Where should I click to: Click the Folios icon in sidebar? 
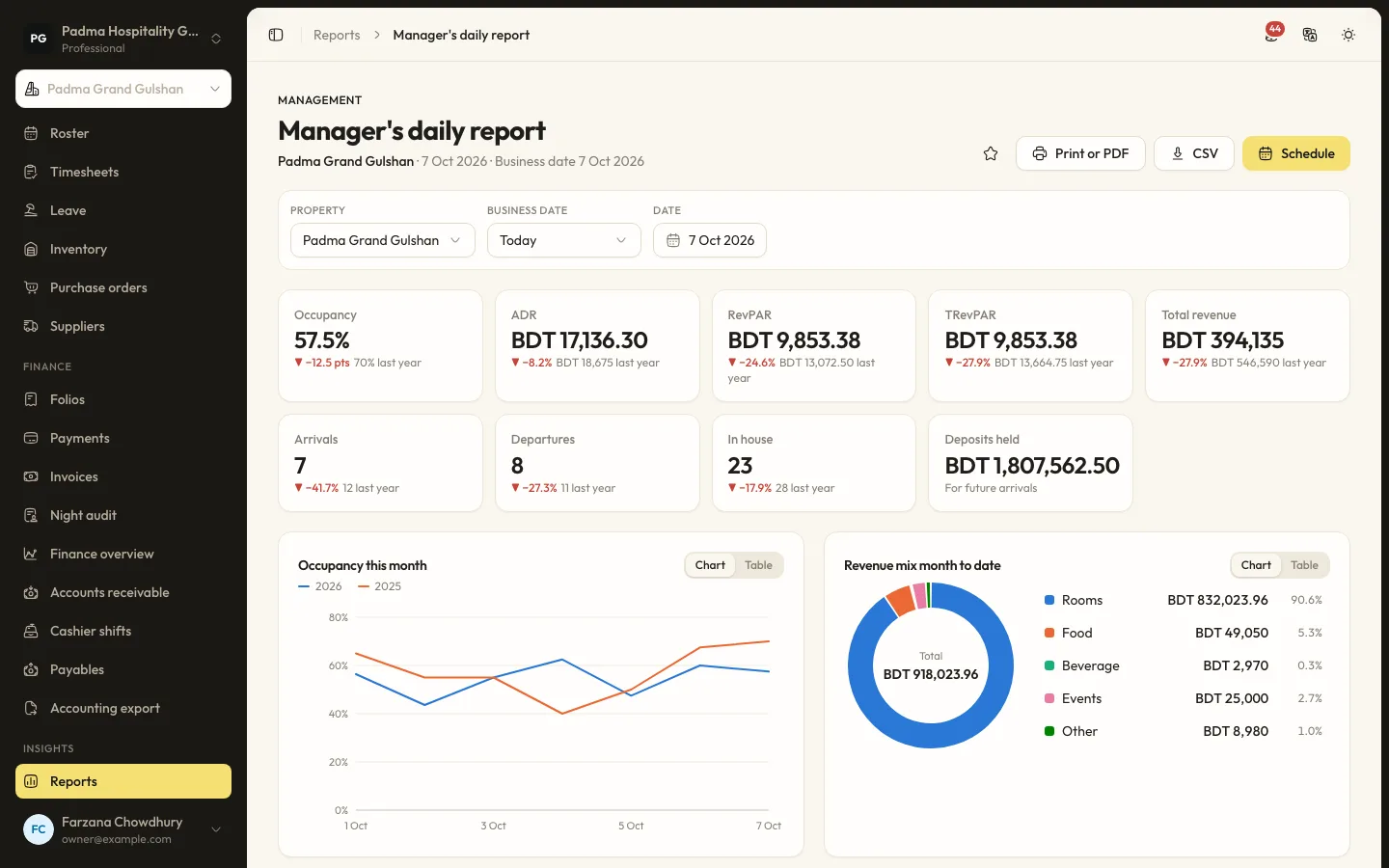coord(31,399)
